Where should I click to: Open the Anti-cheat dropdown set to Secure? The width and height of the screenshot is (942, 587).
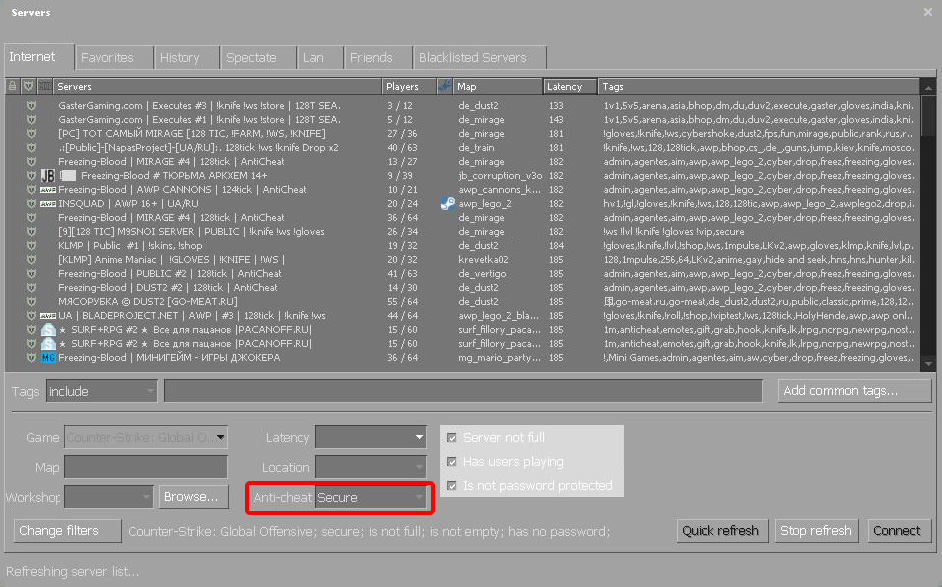coord(371,497)
